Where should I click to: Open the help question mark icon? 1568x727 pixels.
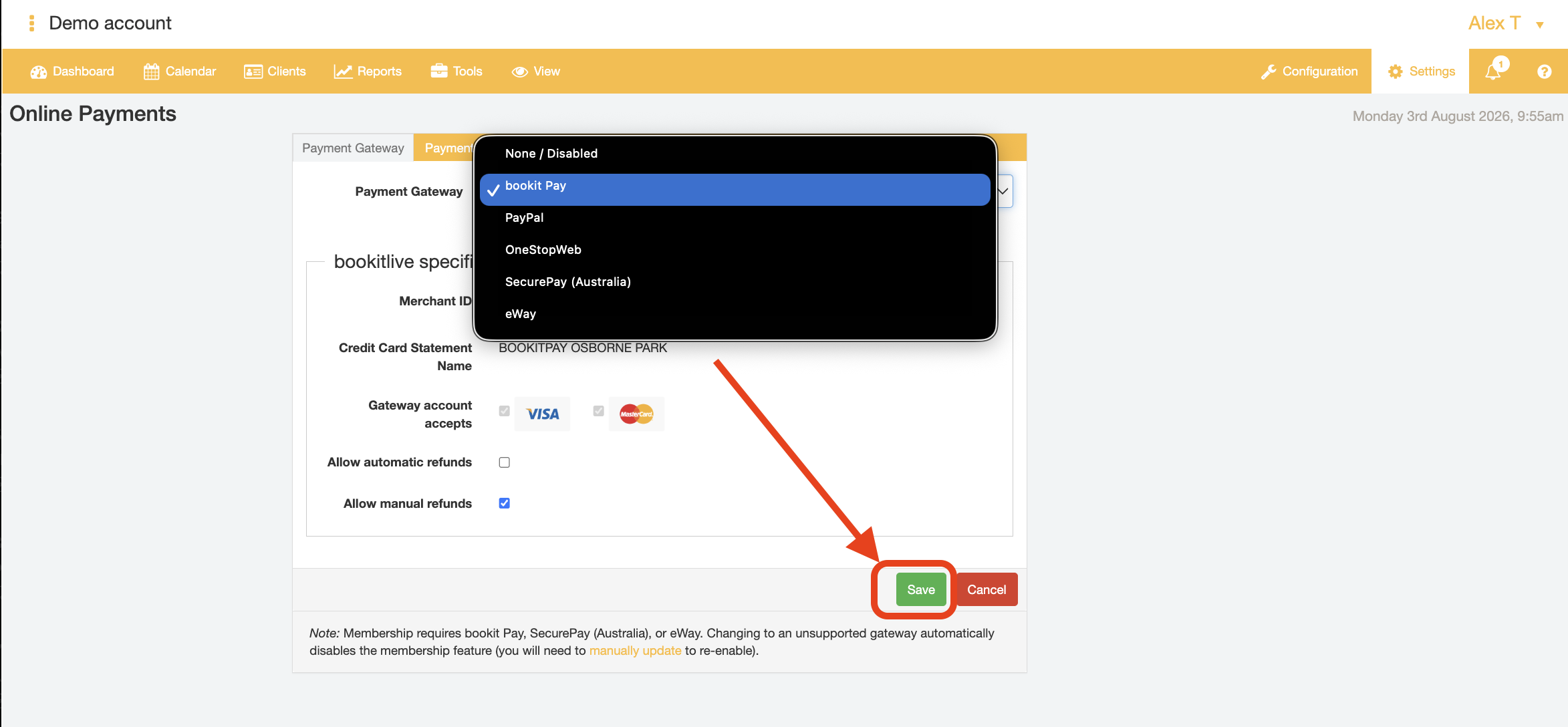tap(1544, 71)
